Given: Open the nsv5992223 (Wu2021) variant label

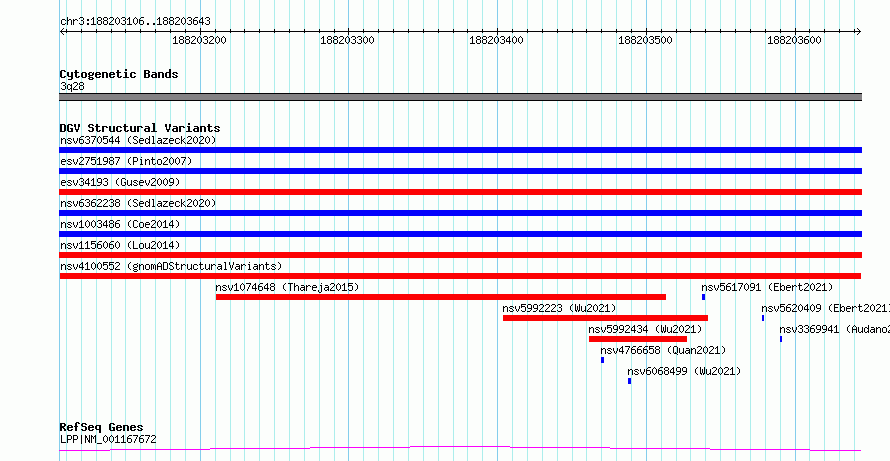Looking at the screenshot, I should click(559, 308).
